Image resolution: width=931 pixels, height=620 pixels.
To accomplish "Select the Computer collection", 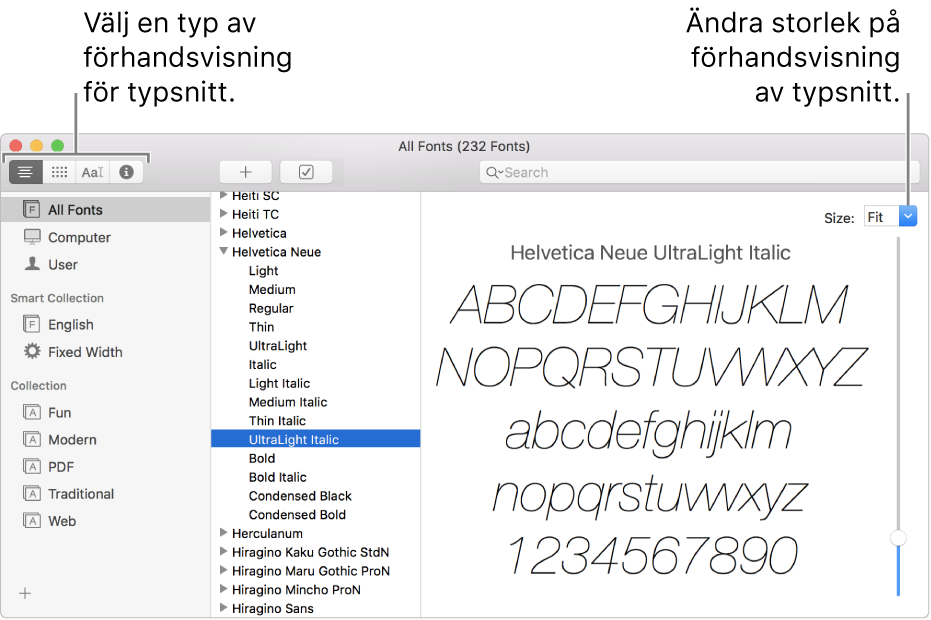I will [x=79, y=238].
